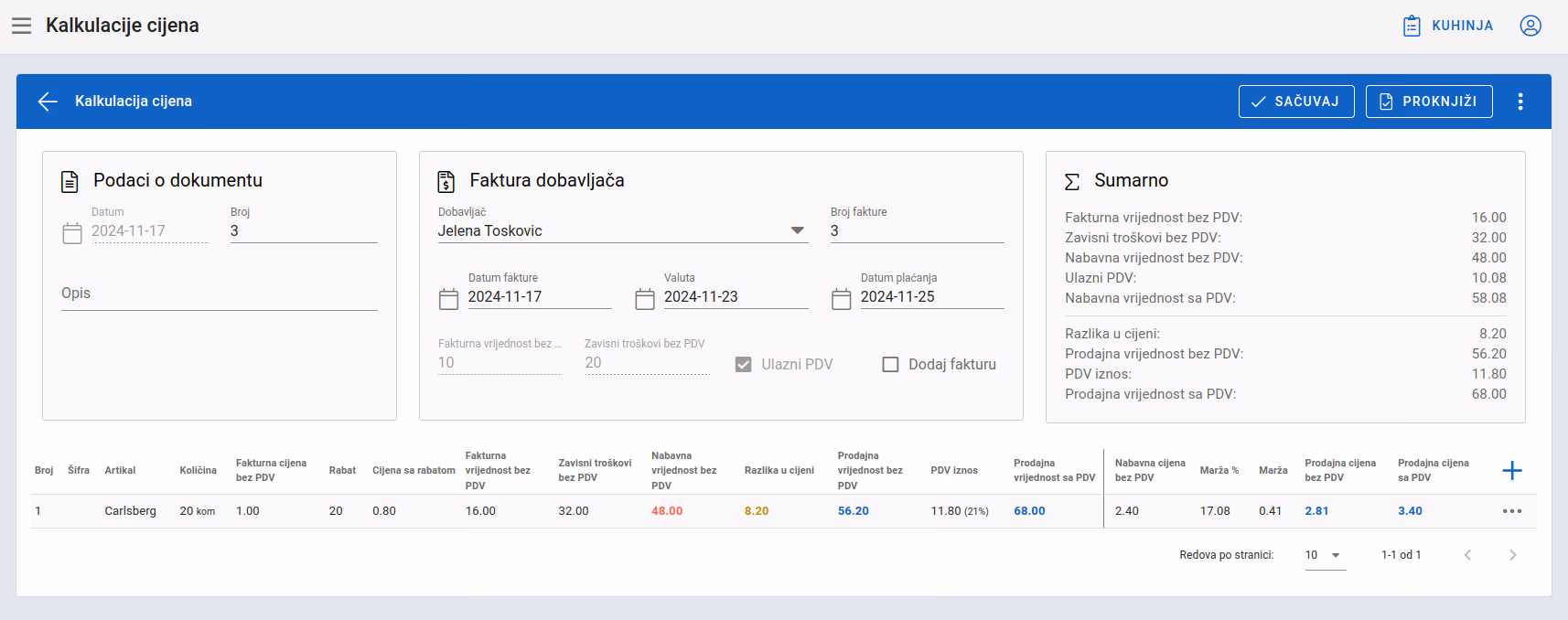
Task: Open the user account icon
Action: (1530, 26)
